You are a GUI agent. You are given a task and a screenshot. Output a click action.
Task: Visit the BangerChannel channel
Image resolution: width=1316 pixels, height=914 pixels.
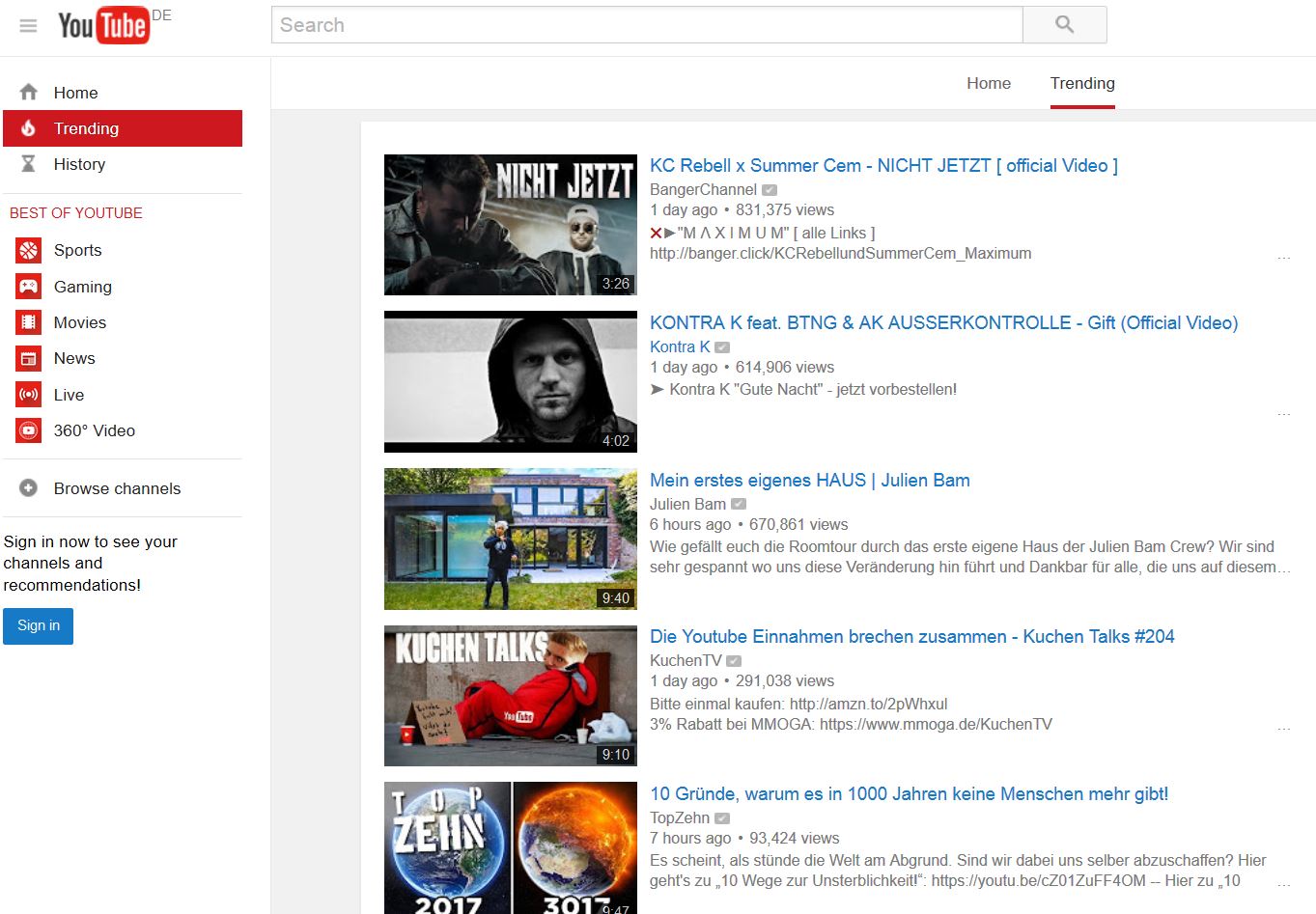(x=703, y=190)
